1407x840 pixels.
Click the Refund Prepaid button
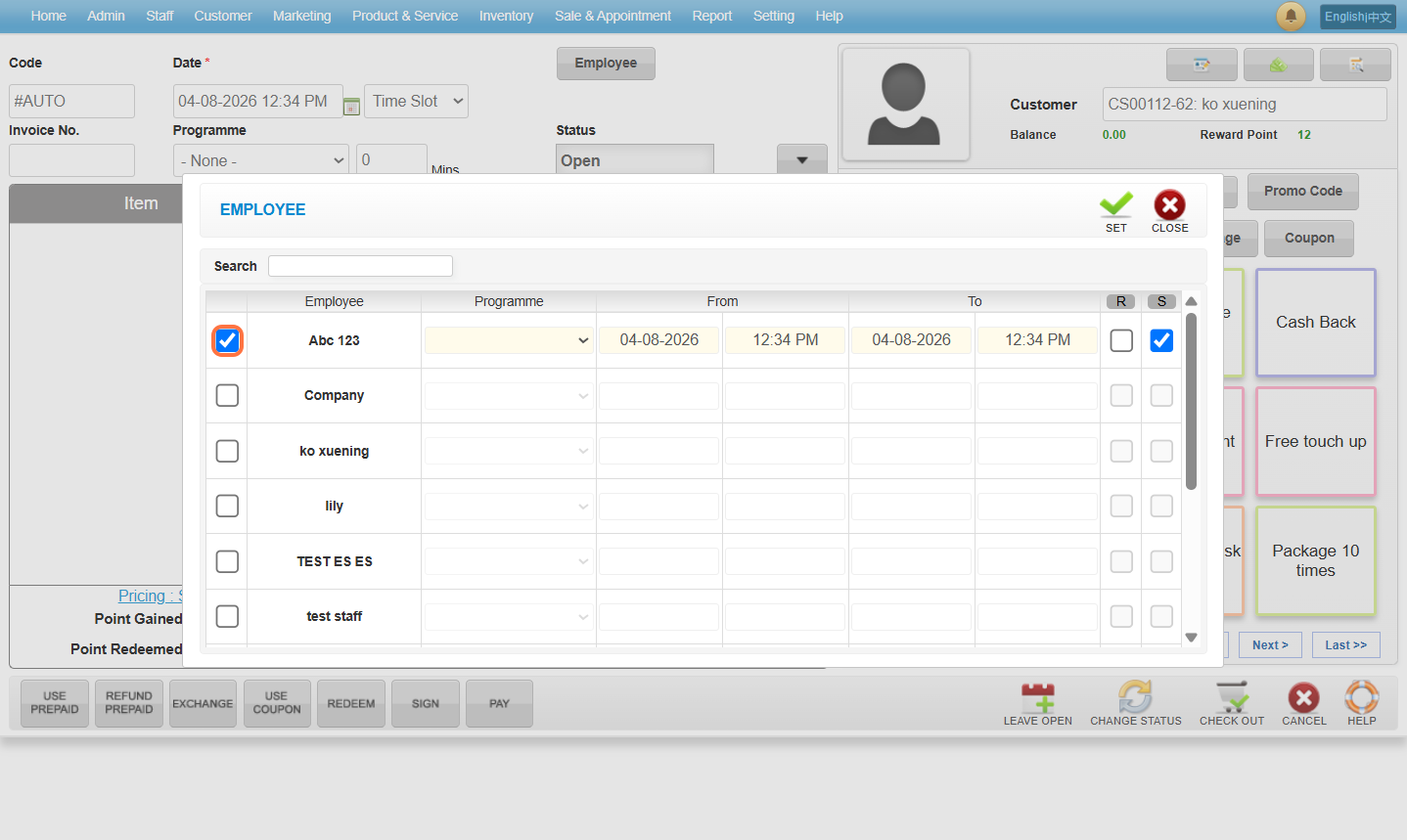pos(129,703)
